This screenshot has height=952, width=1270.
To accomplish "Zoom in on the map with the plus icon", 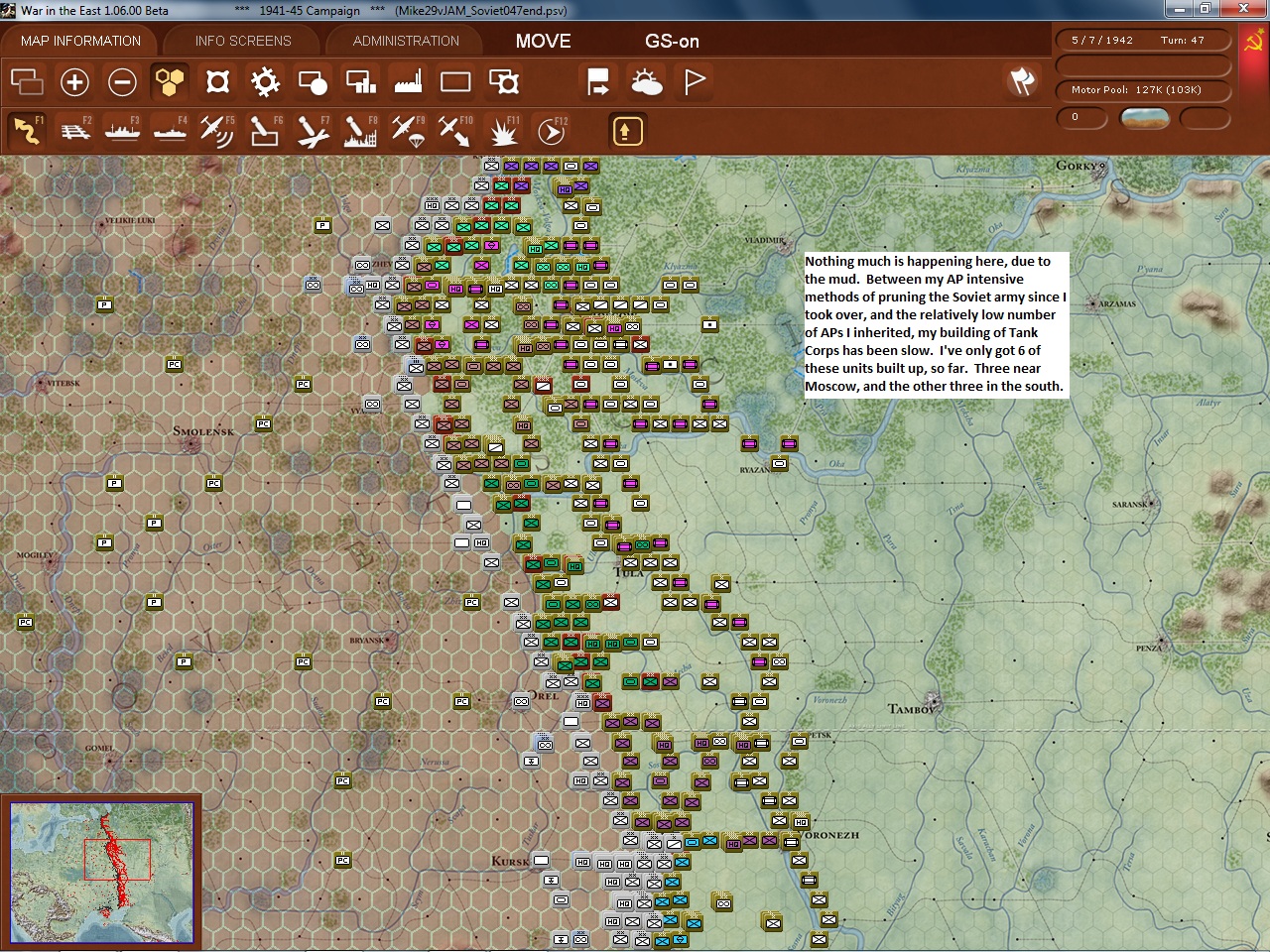I will 74,81.
